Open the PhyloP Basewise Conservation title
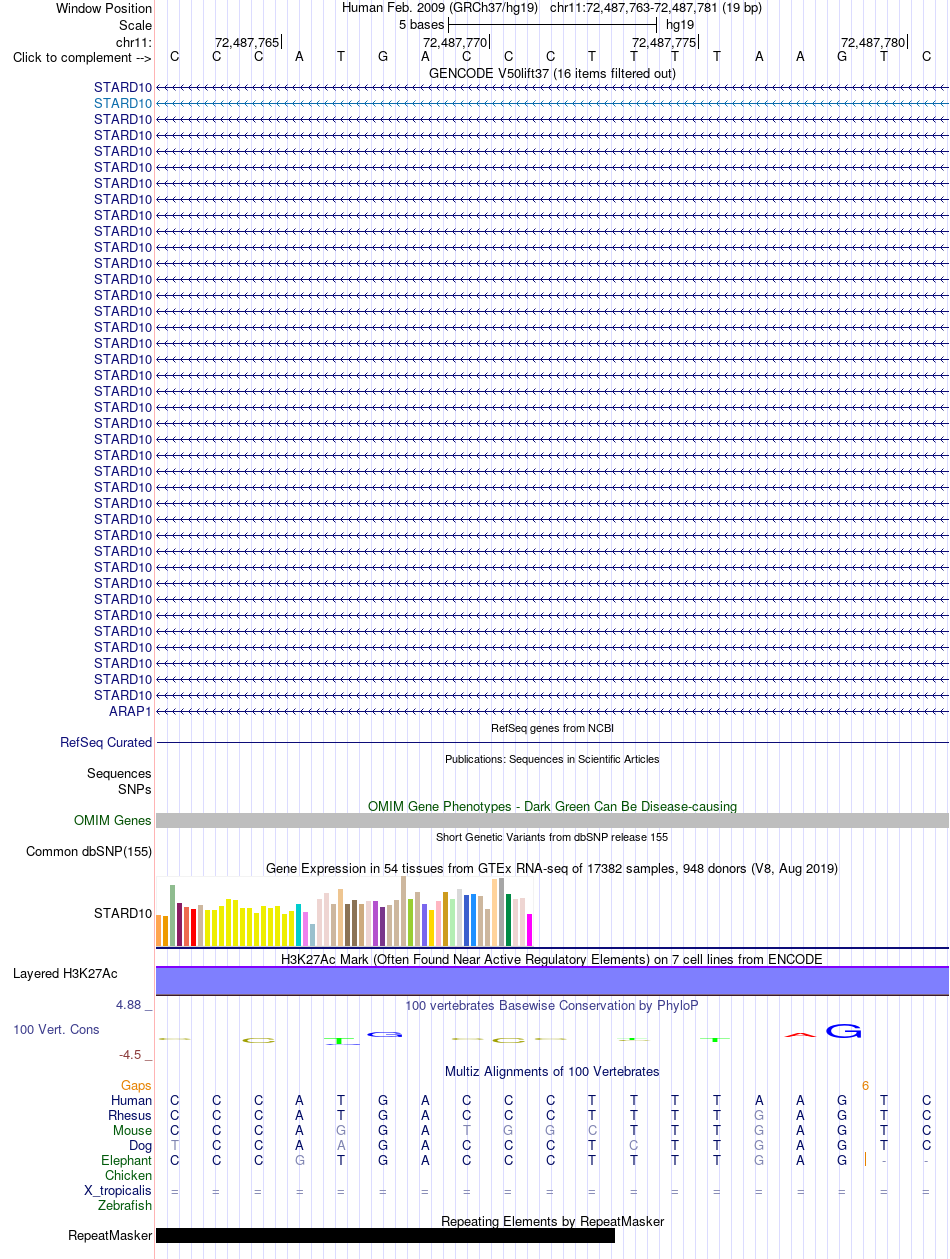The height and width of the screenshot is (1259, 950). (x=552, y=1005)
